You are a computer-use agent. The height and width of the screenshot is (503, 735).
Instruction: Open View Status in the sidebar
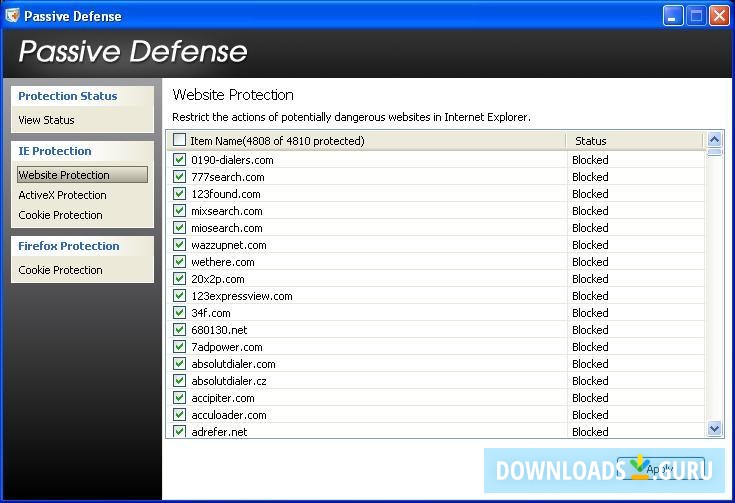tap(46, 120)
